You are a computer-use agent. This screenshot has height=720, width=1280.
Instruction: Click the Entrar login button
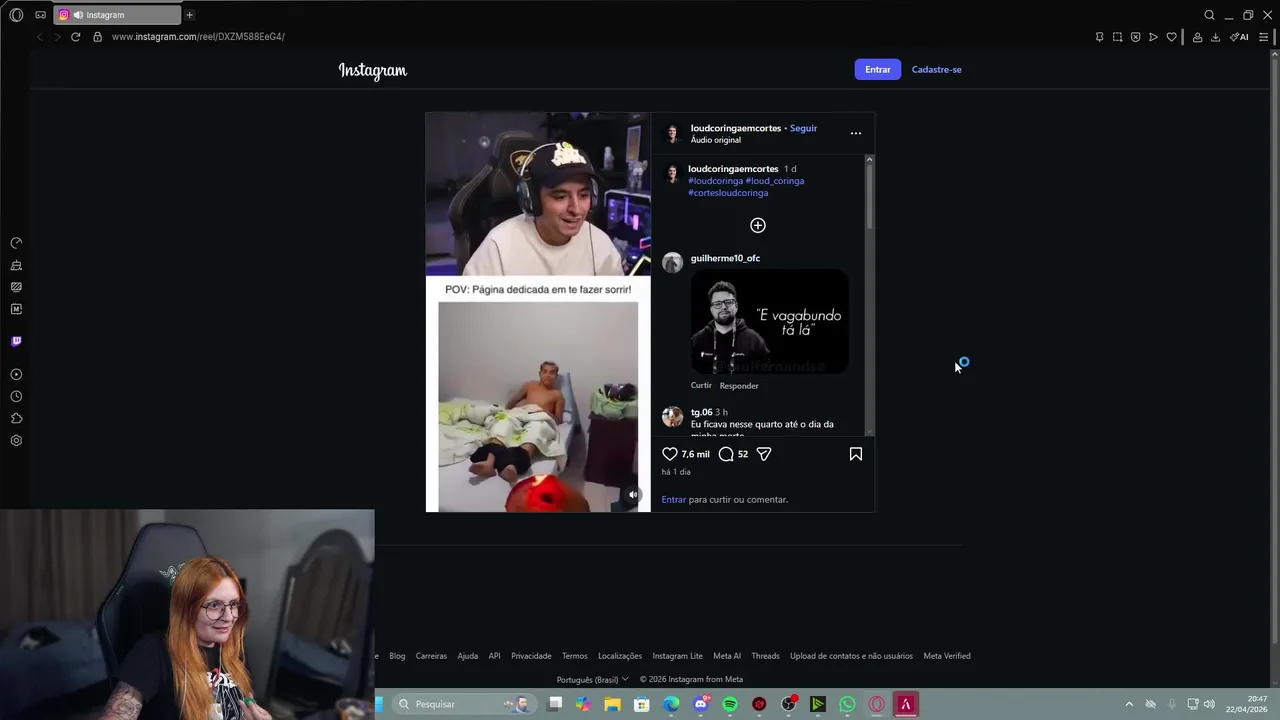[x=878, y=69]
